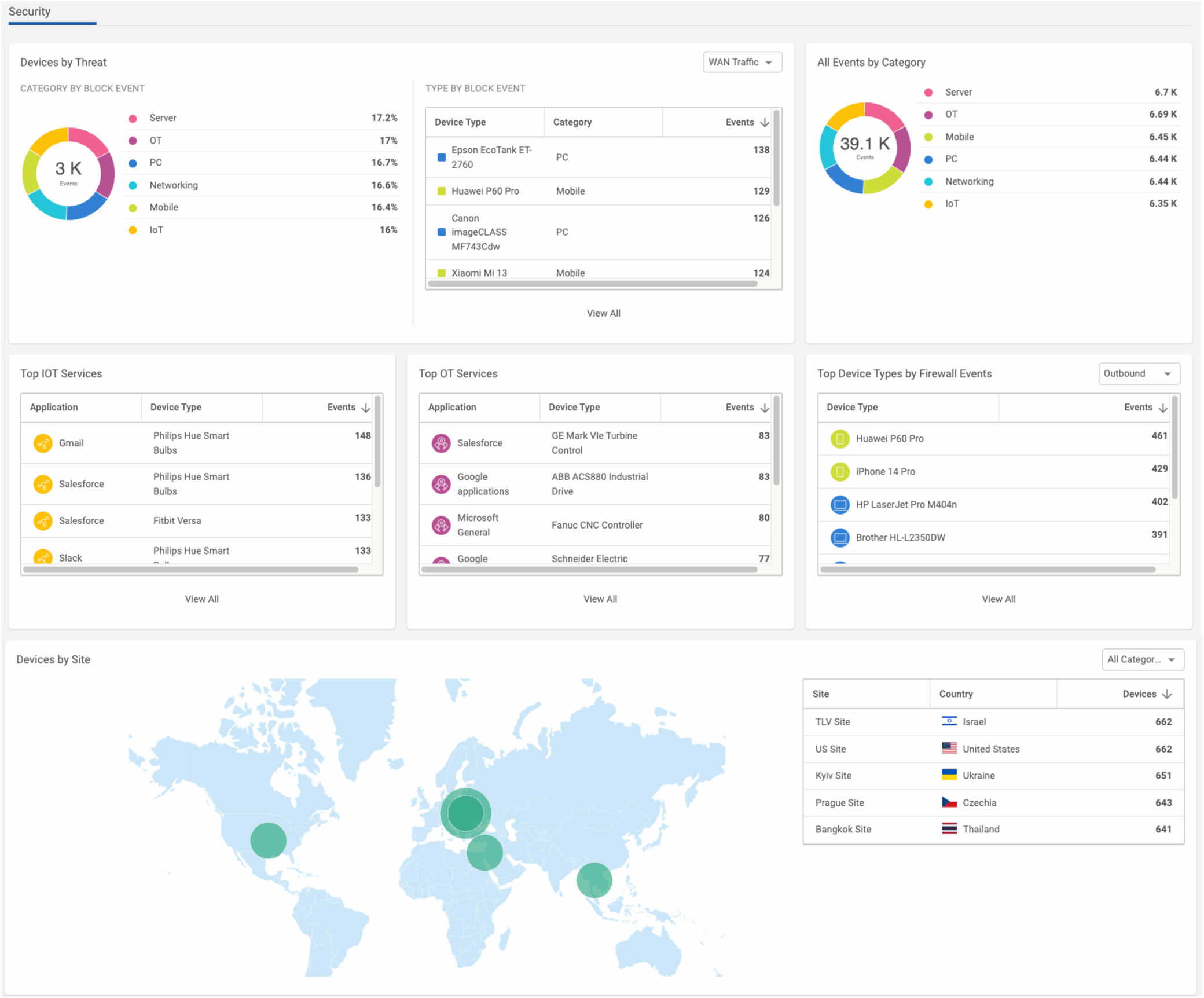
Task: Sort Devices by Site table by Devices arrow
Action: pyautogui.click(x=1167, y=694)
